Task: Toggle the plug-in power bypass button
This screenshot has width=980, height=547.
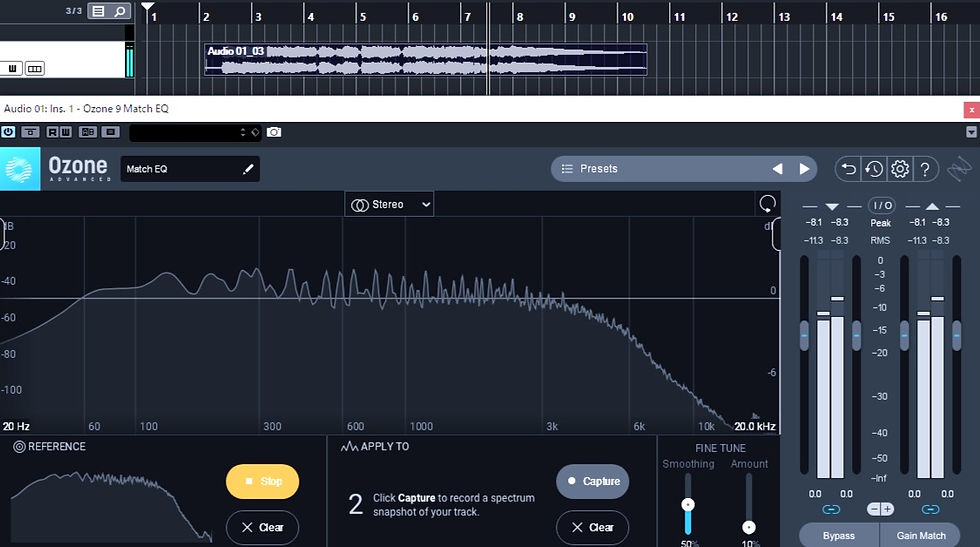Action: coord(8,132)
